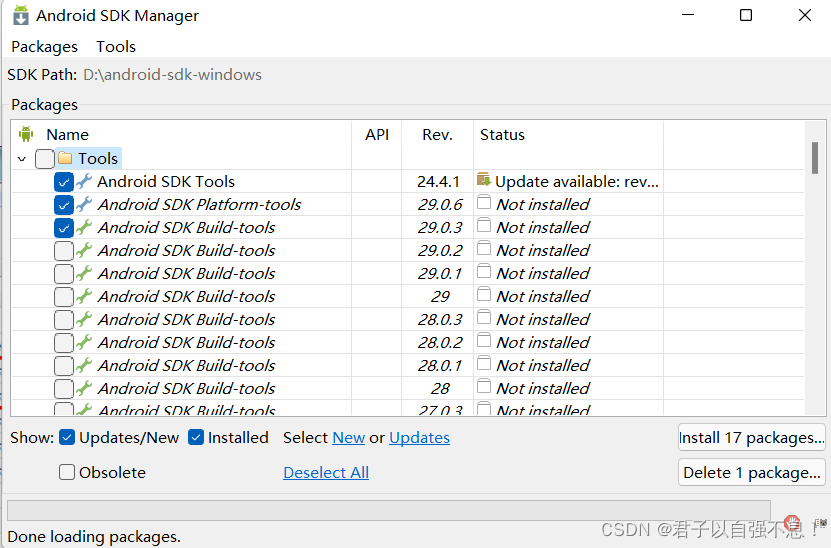Screen dimensions: 831x548
Task: Click revision 29.0.6 cell
Action: [440, 205]
